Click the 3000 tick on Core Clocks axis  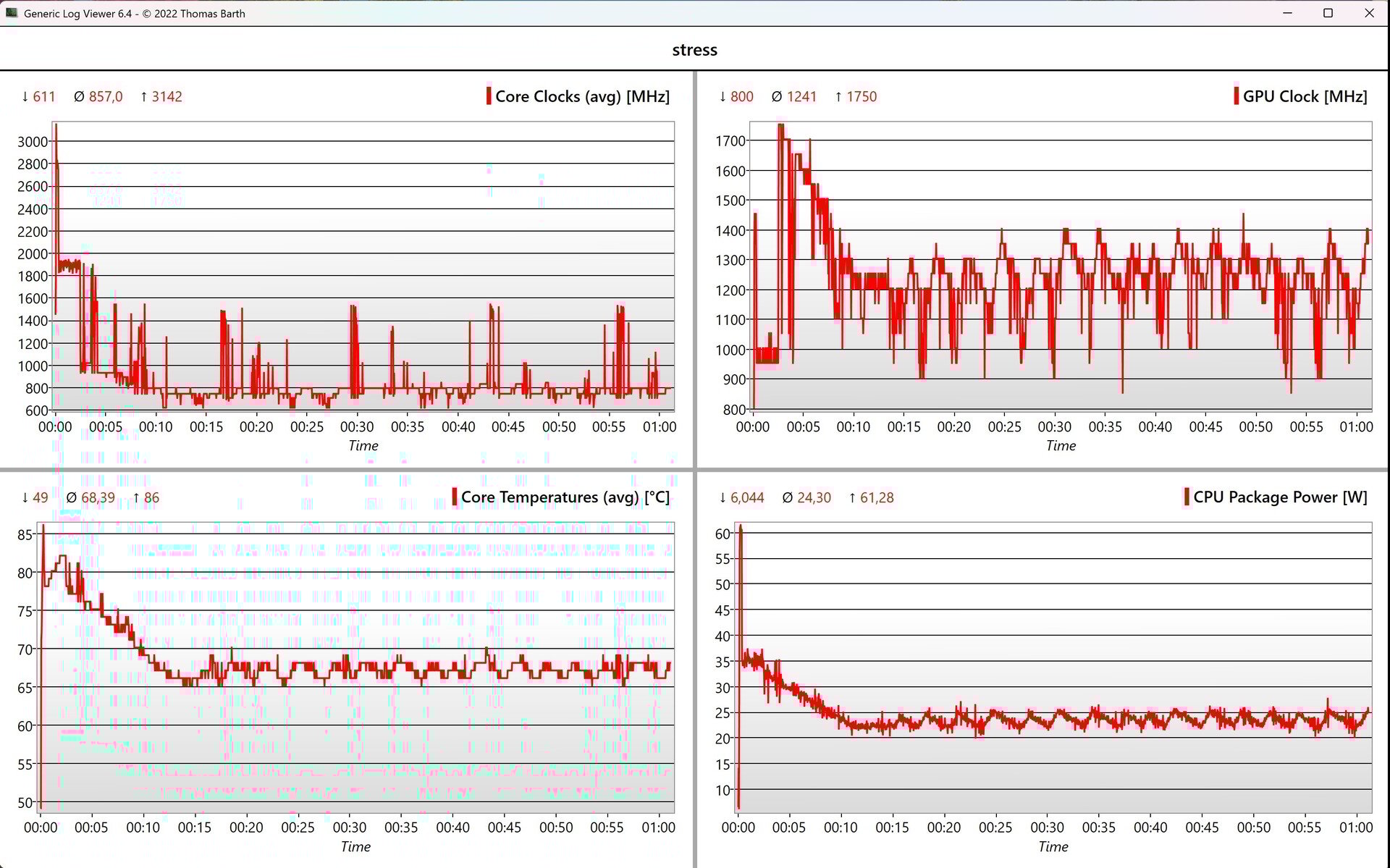[33, 141]
